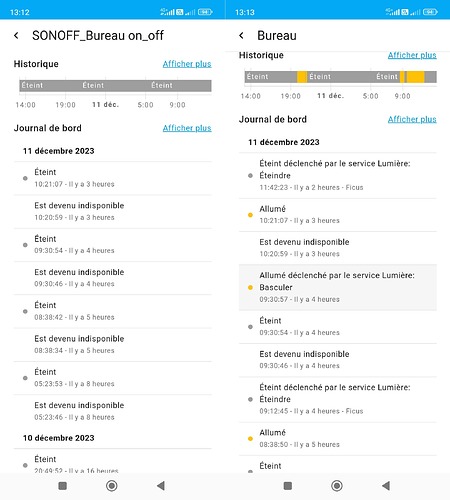Select Éteint entry at 10:21:07
Image resolution: width=450 pixels, height=500 pixels.
113,178
